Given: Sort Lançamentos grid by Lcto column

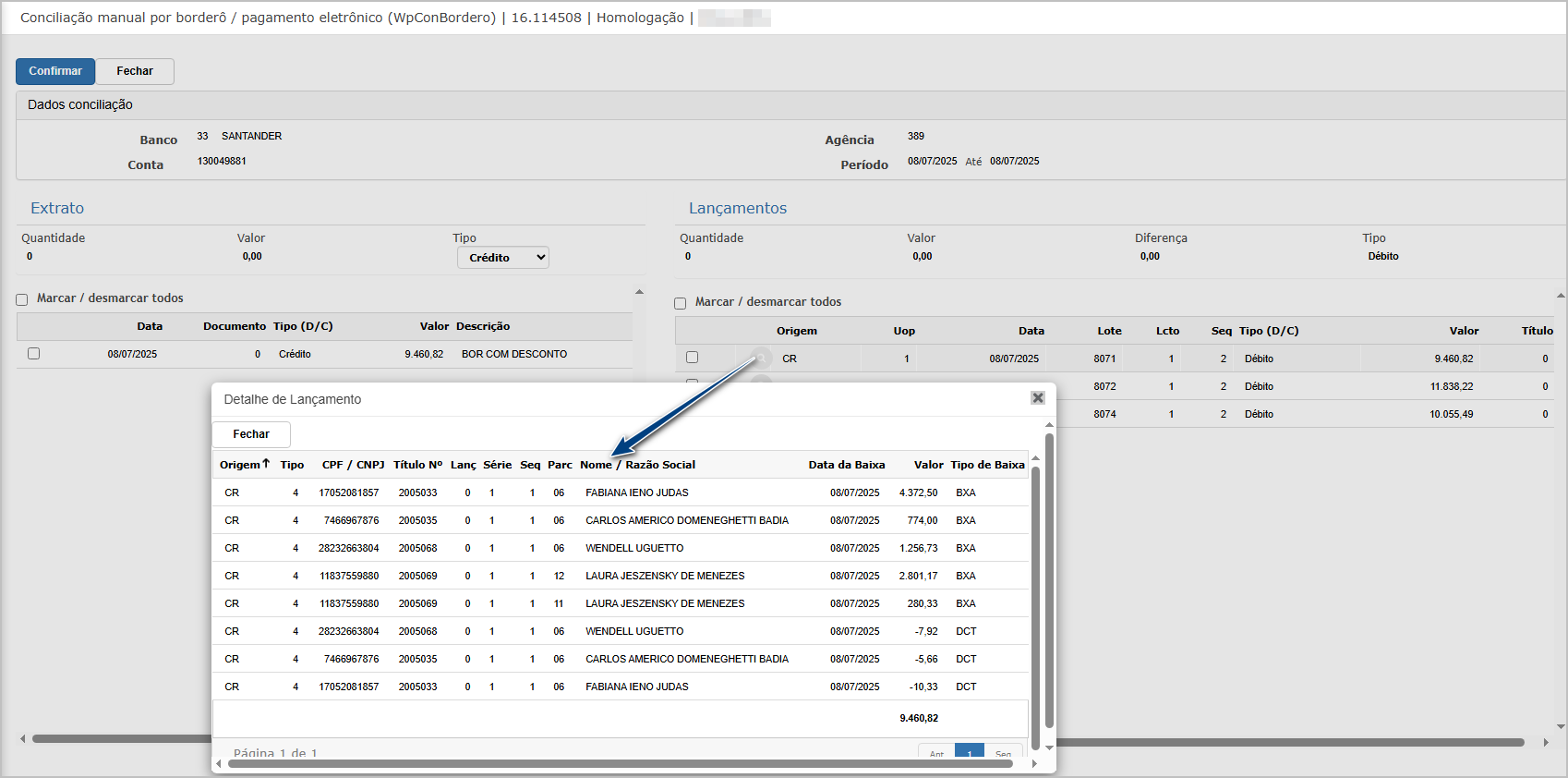Looking at the screenshot, I should pos(1168,331).
